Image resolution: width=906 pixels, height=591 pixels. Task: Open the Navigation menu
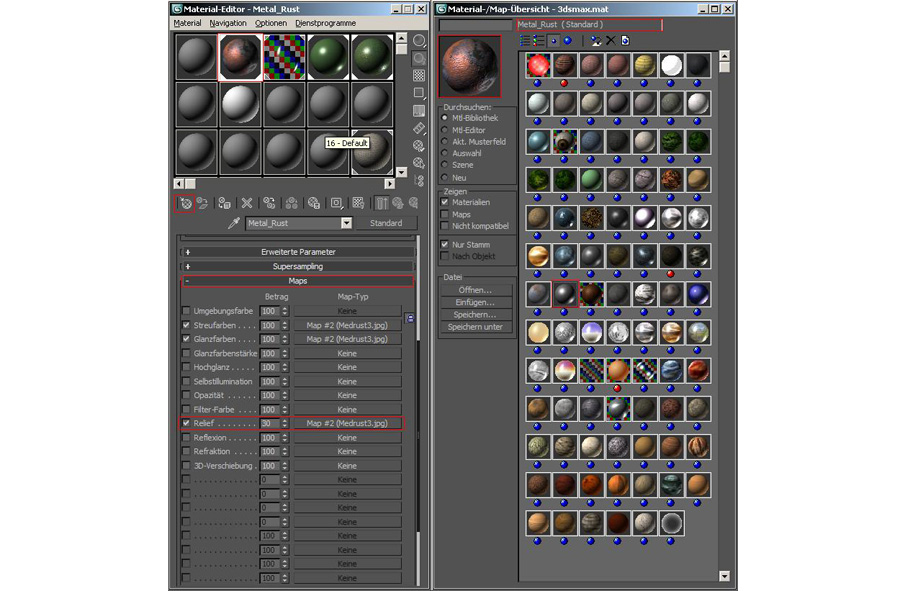pyautogui.click(x=227, y=23)
